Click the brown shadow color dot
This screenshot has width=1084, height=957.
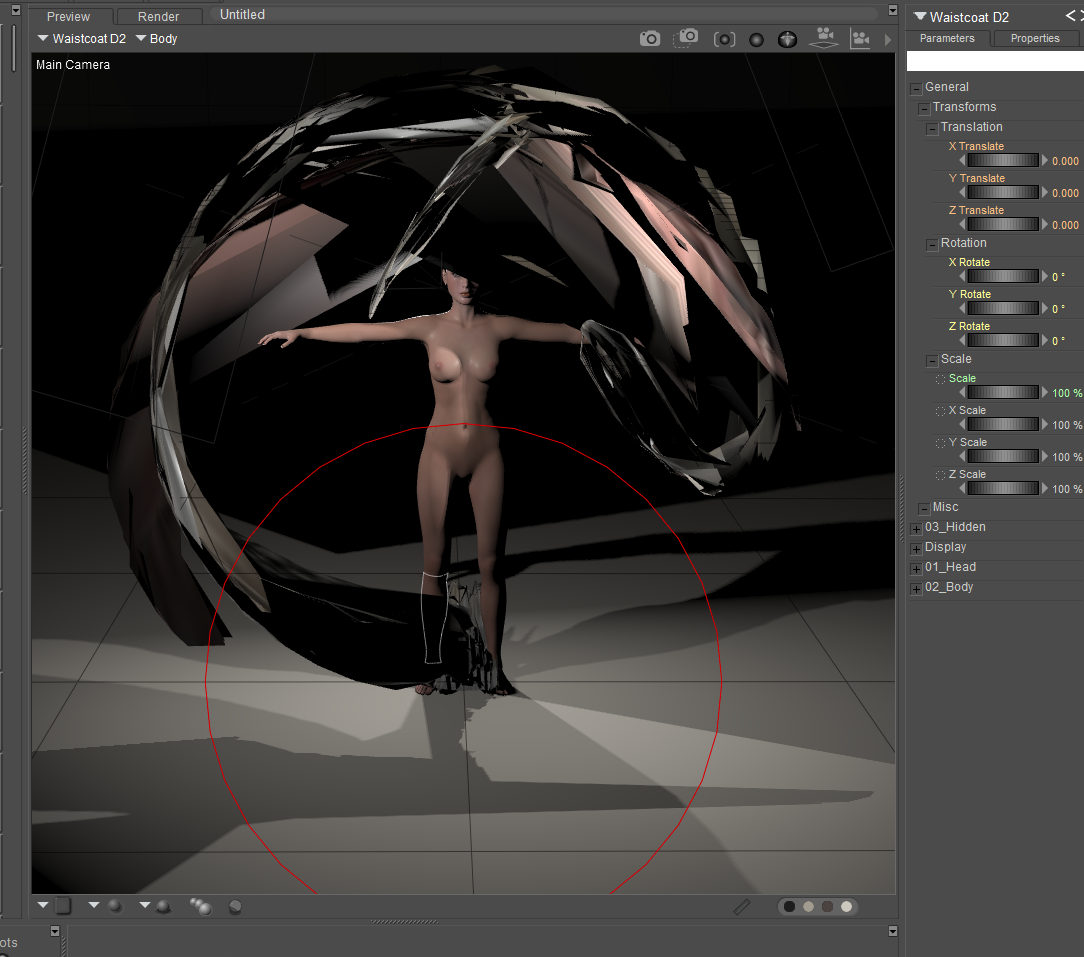coord(827,907)
